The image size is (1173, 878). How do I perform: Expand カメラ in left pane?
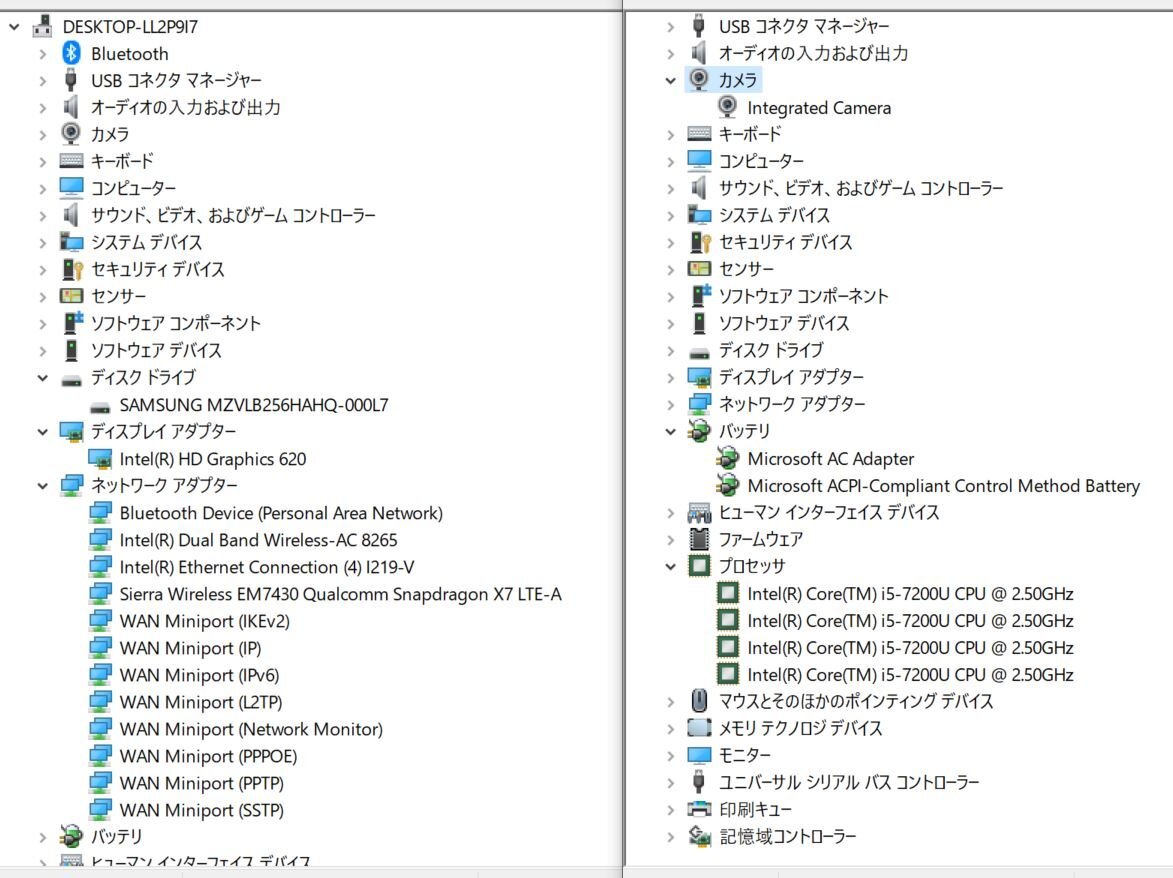[x=43, y=135]
